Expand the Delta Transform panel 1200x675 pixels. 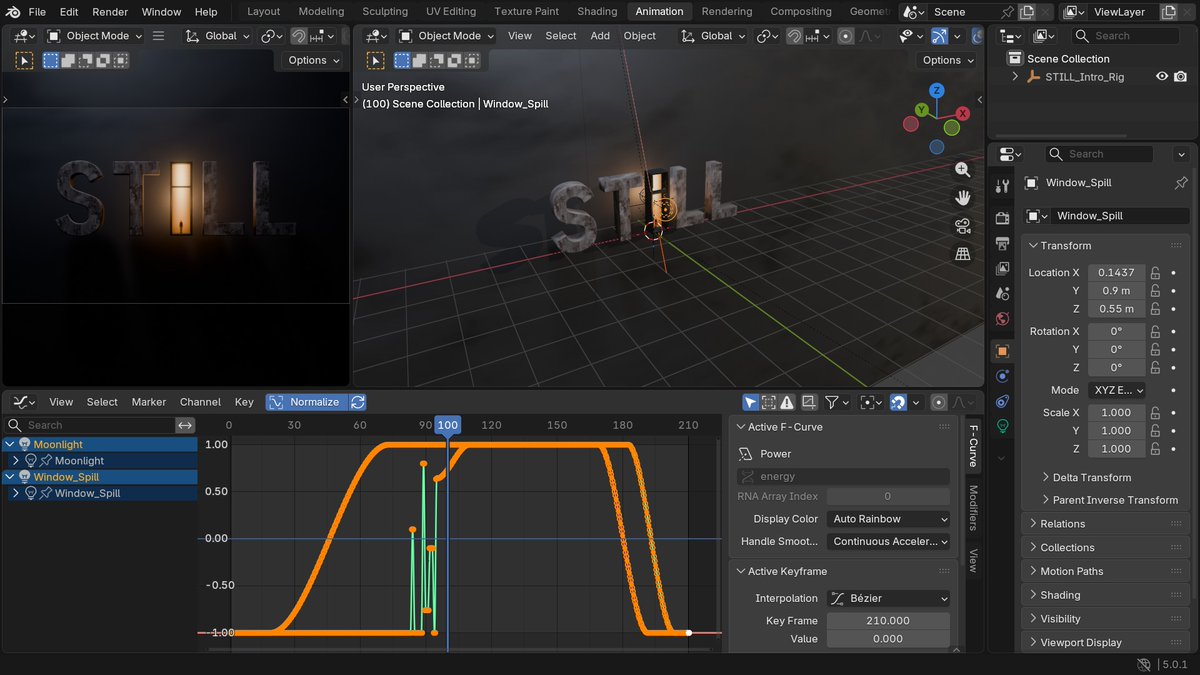click(x=1086, y=478)
